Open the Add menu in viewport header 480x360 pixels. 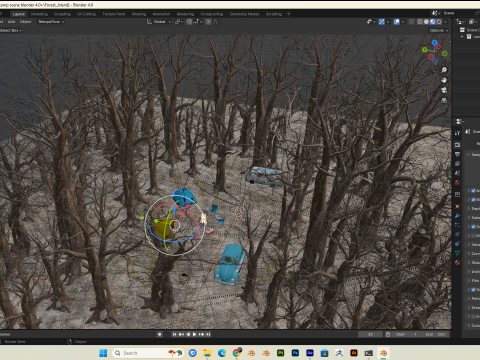pos(11,22)
